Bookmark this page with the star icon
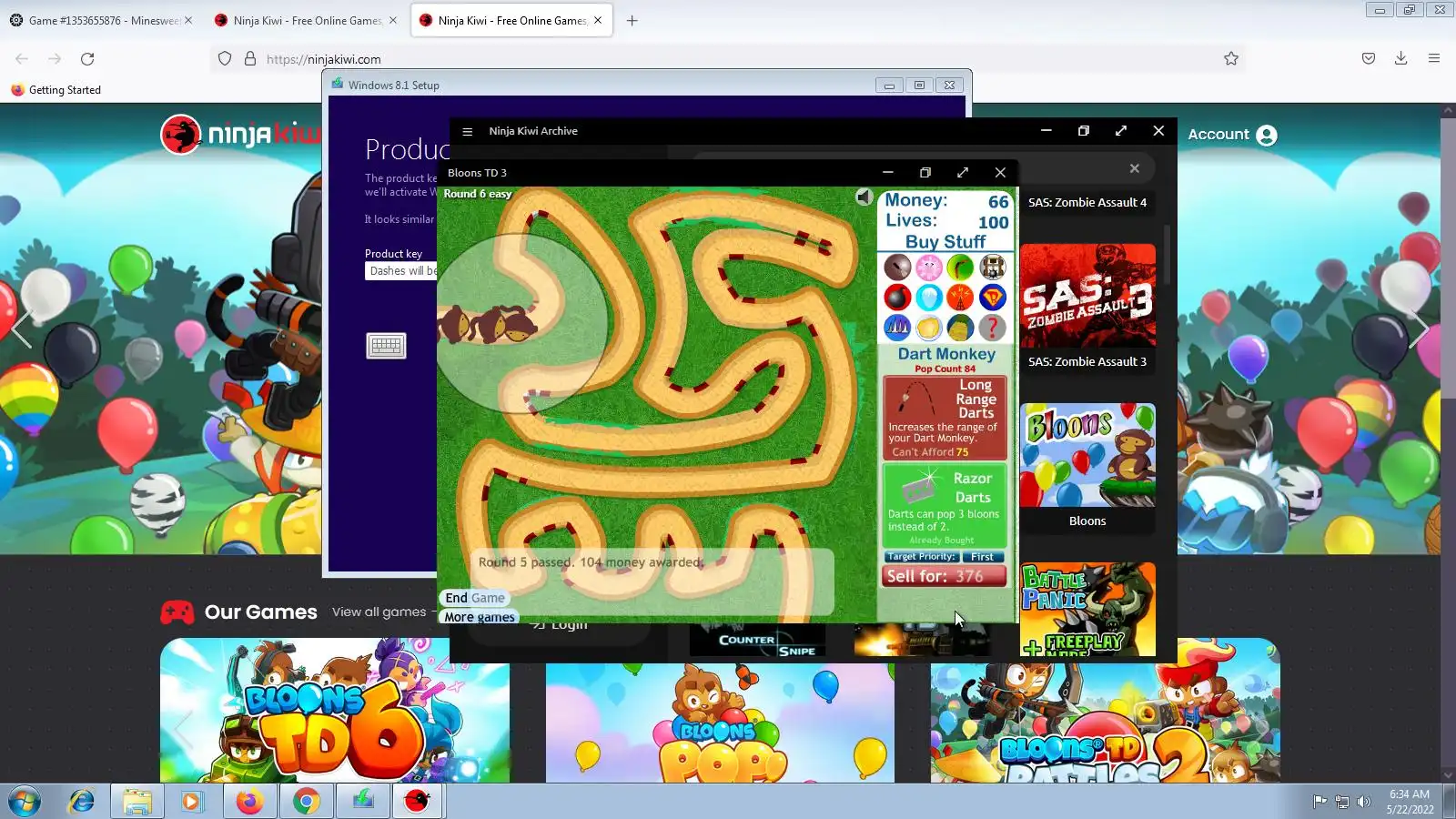 point(1231,59)
